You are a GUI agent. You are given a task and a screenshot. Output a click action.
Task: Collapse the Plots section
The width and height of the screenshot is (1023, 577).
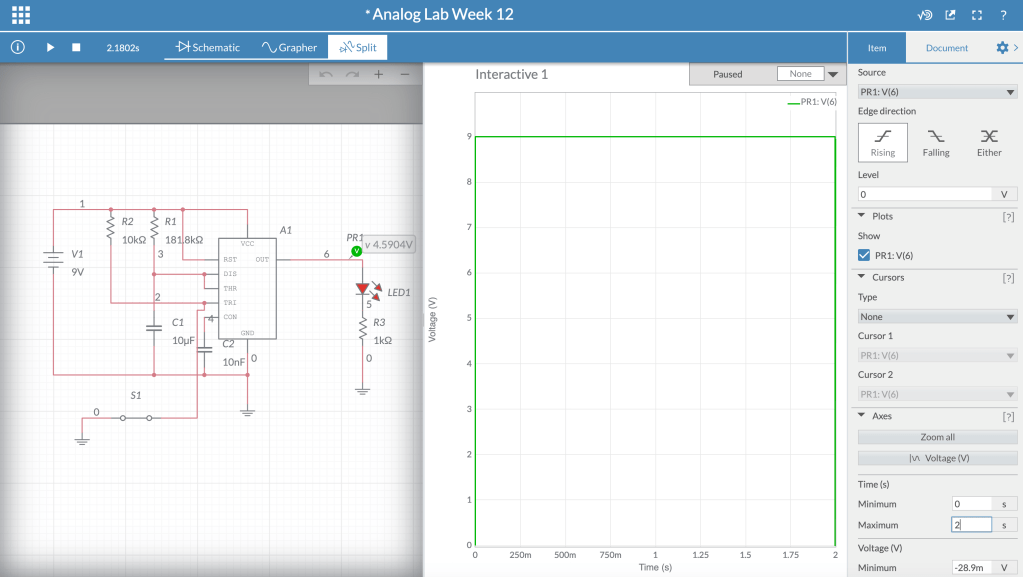[861, 215]
